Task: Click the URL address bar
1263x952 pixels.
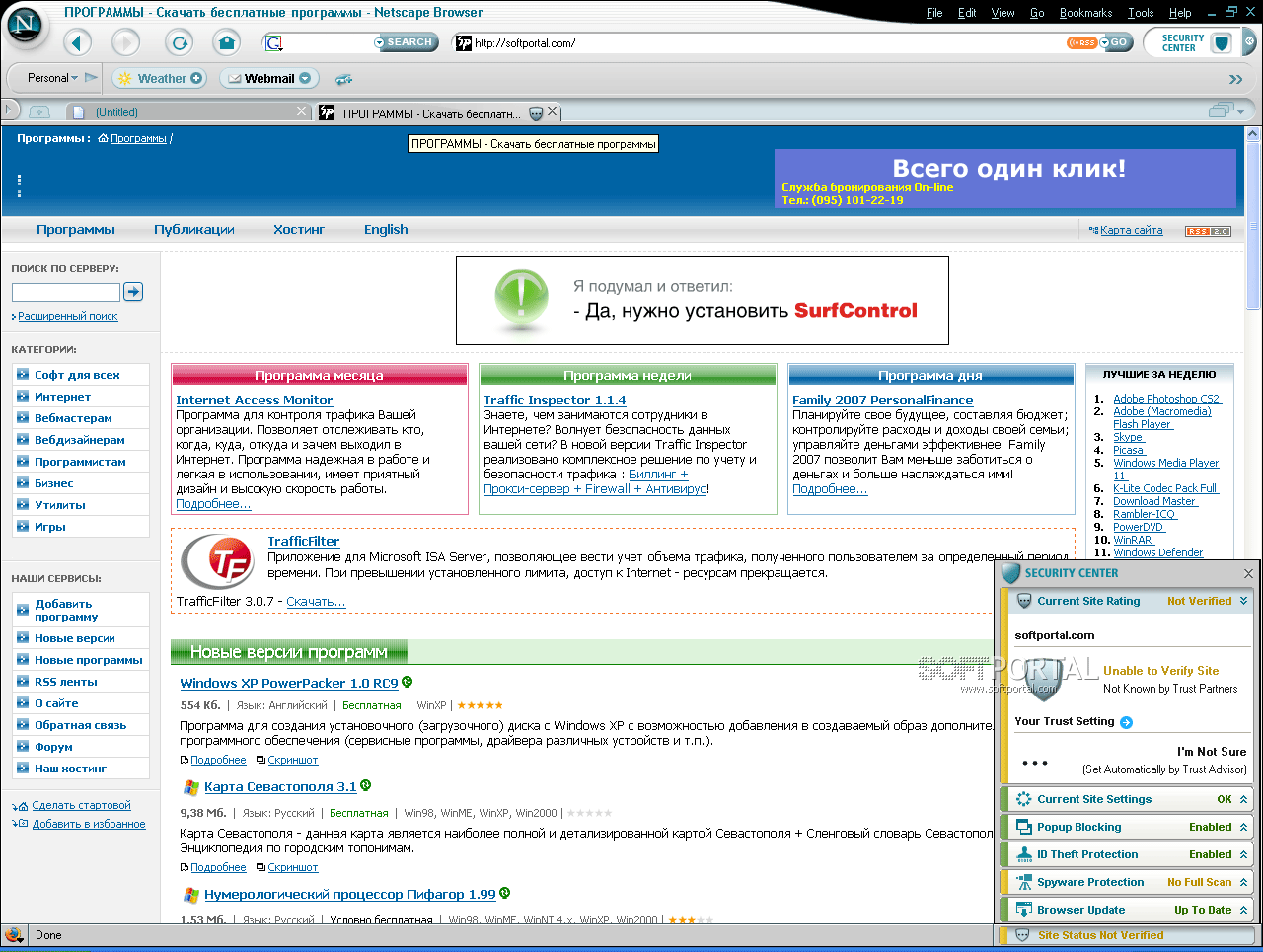Action: pyautogui.click(x=759, y=42)
